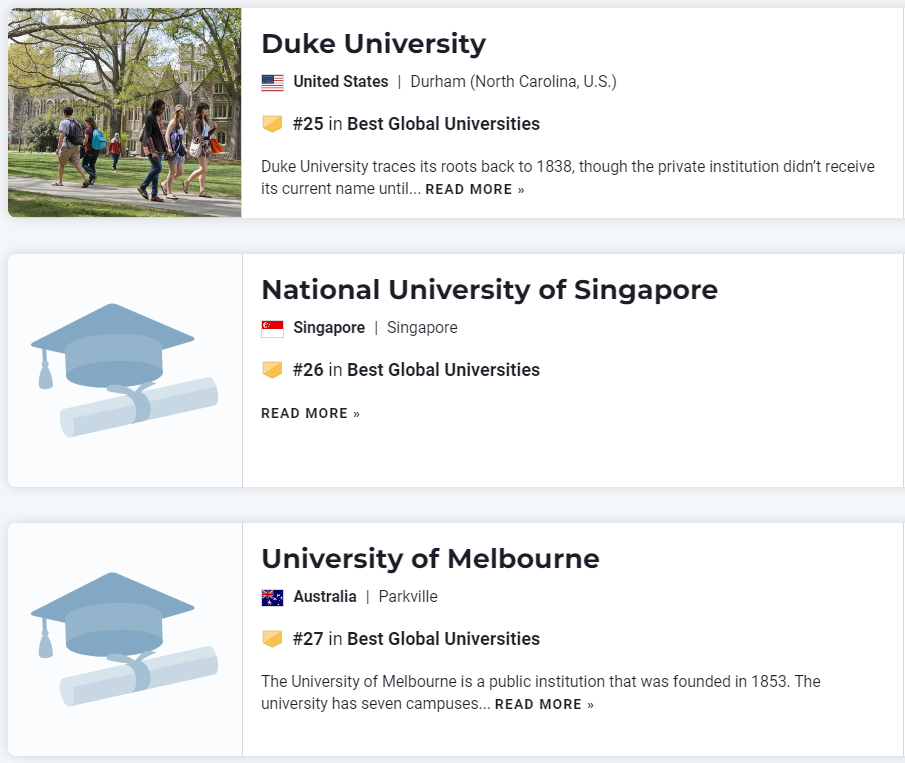This screenshot has height=763, width=905.
Task: Click the #27 in Best Global Universities ranking
Action: tap(416, 639)
